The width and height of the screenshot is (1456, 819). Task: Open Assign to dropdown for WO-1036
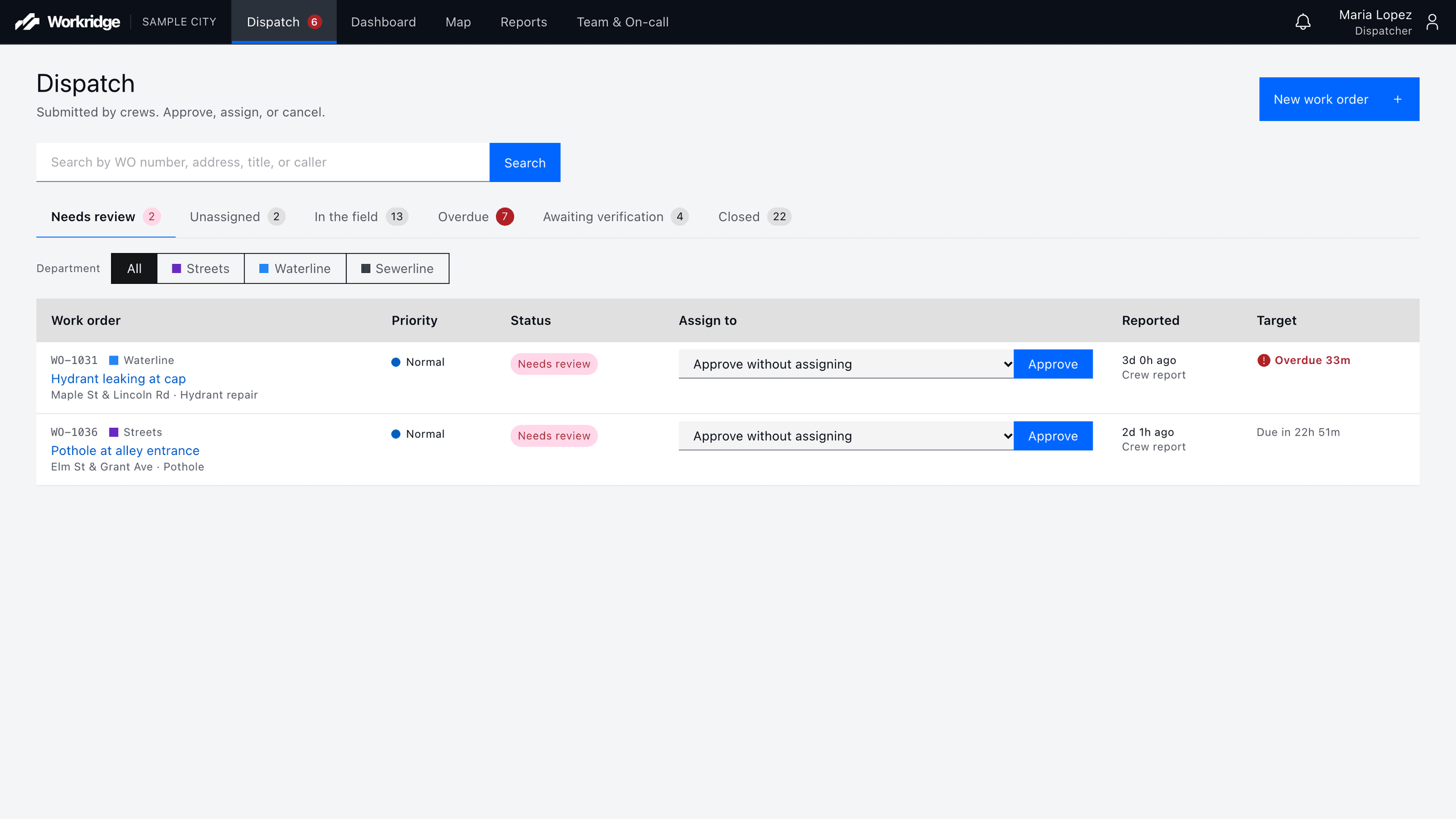846,436
